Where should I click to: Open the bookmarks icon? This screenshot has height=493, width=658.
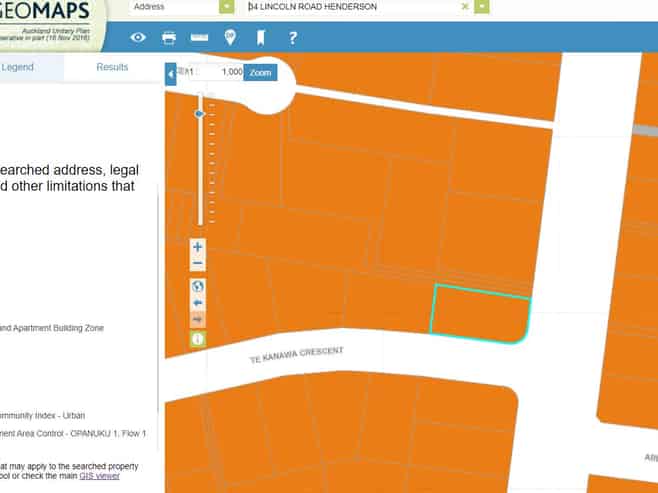[260, 38]
